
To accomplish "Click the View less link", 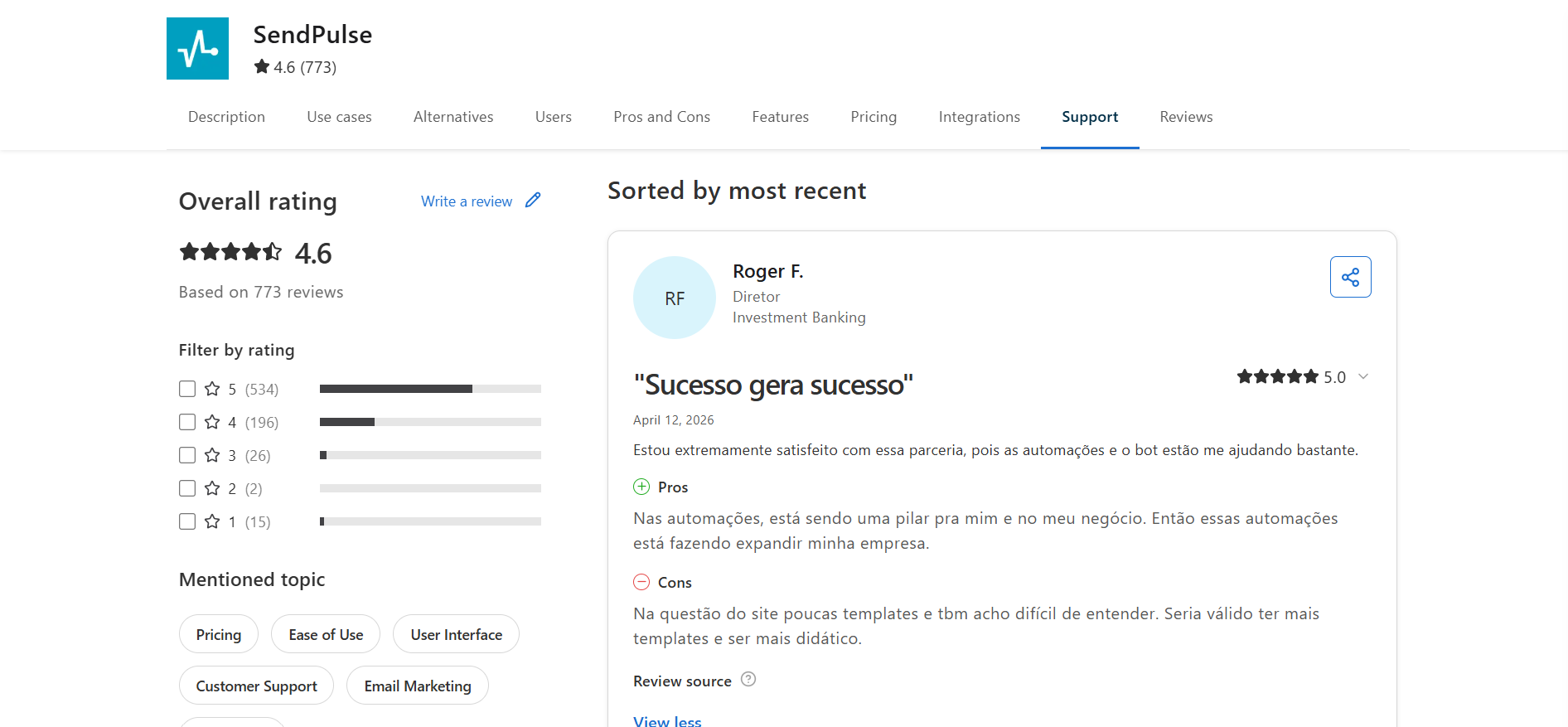I will (x=667, y=721).
